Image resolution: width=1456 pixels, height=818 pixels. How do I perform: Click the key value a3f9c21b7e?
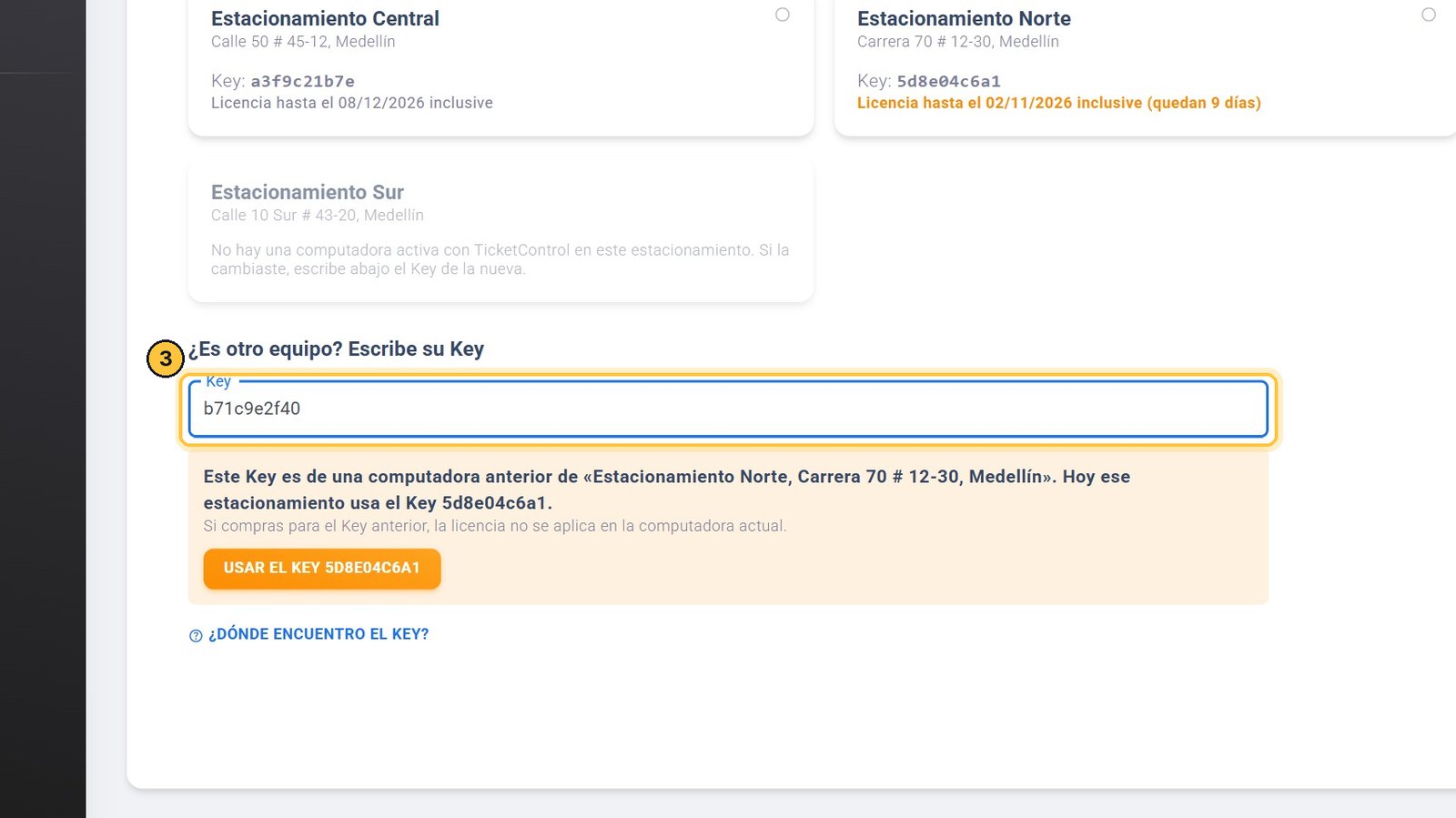(x=303, y=81)
